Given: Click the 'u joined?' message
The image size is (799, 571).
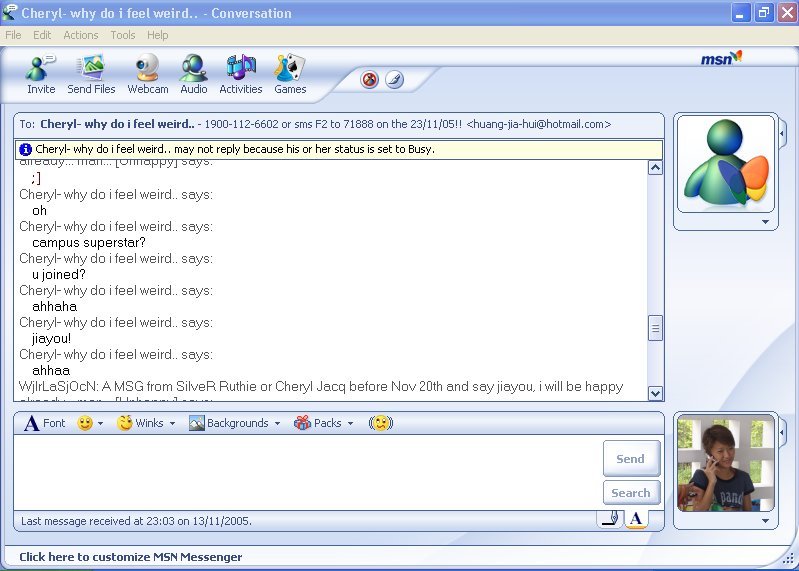Looking at the screenshot, I should click(x=59, y=275).
